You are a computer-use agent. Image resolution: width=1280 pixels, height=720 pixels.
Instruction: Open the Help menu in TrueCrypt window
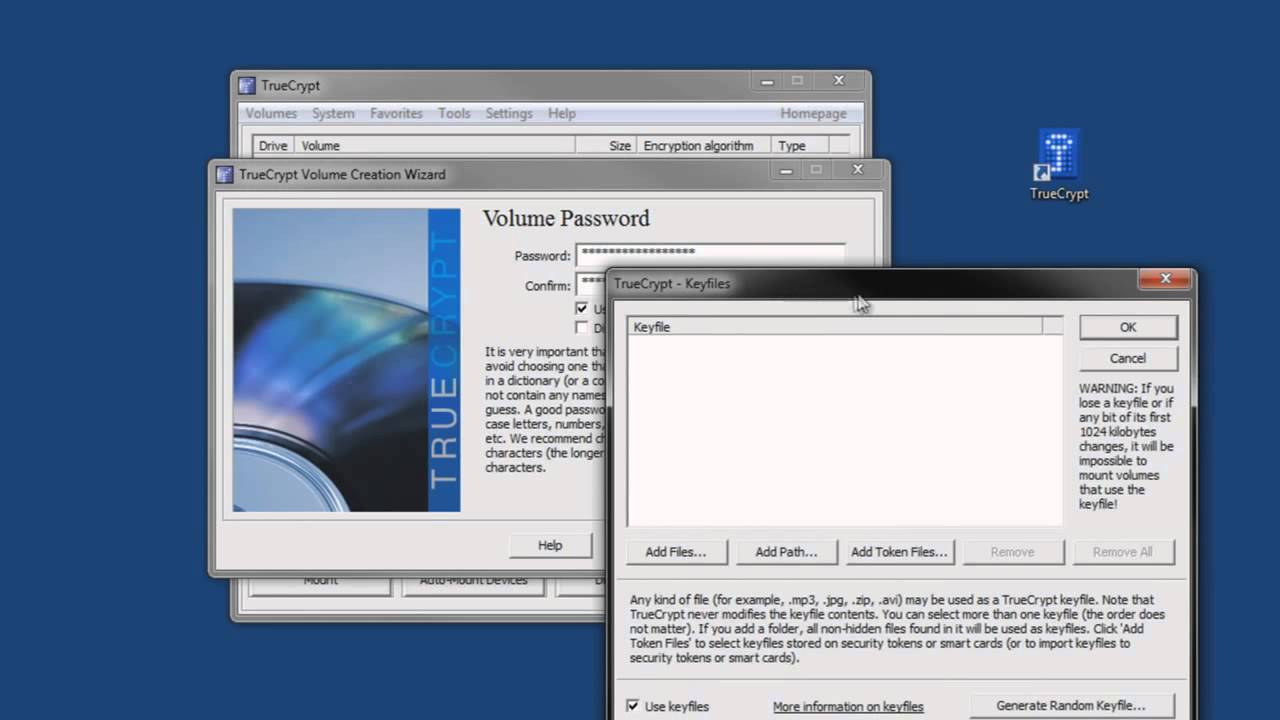562,114
